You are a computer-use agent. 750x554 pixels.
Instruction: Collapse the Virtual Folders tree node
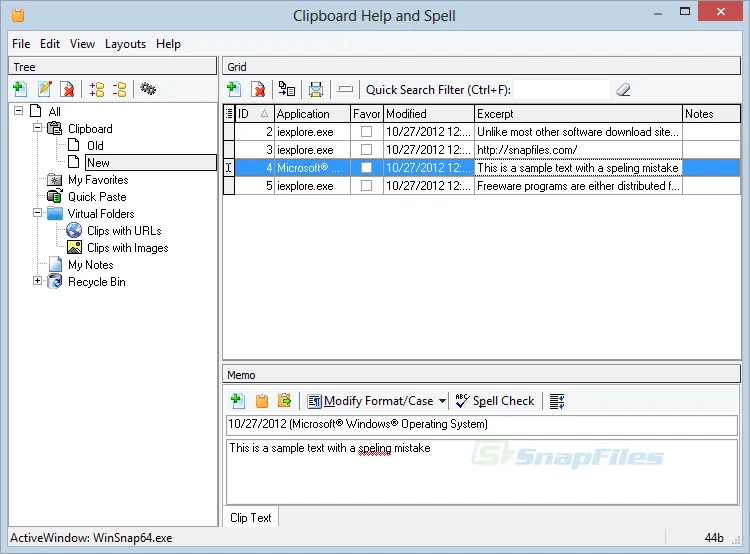(37, 213)
